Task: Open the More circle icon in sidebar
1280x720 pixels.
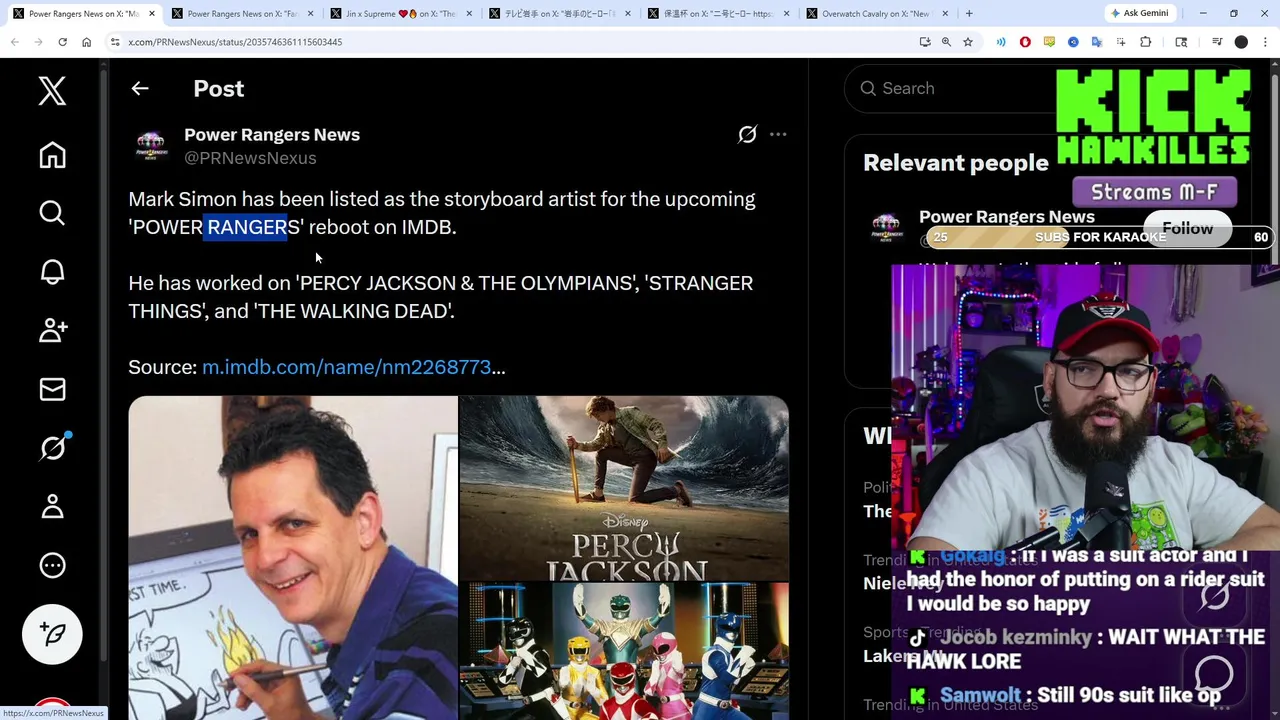Action: click(52, 566)
